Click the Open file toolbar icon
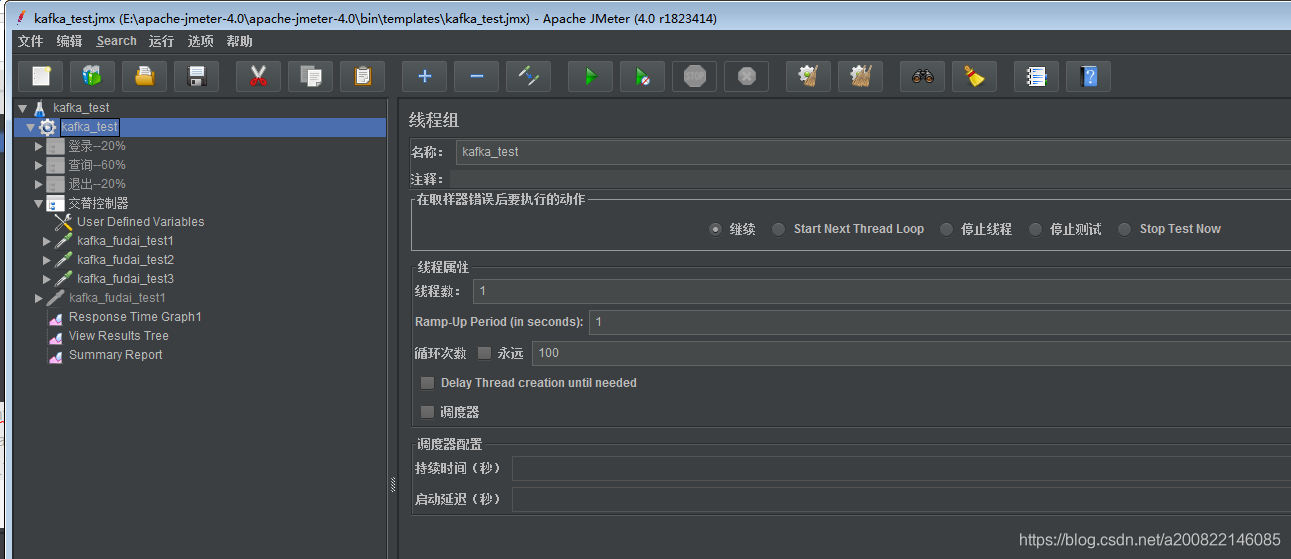The width and height of the screenshot is (1291, 559). point(145,76)
